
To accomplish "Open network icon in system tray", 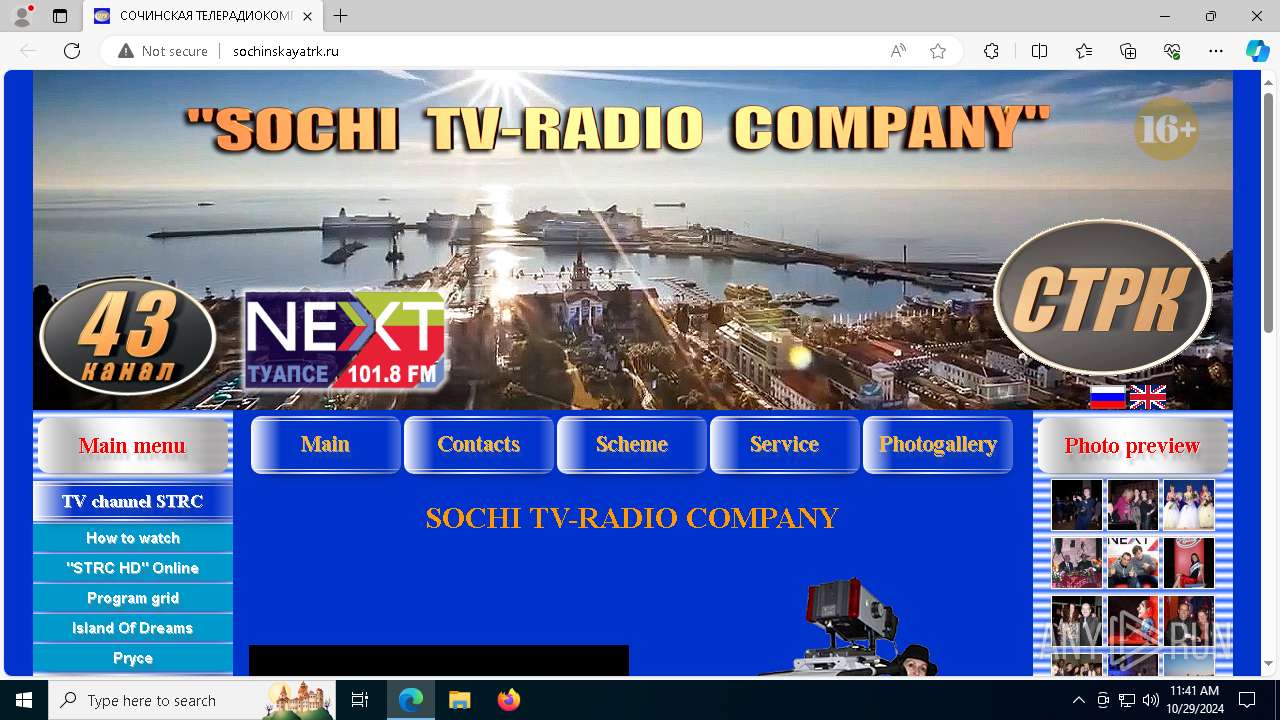I will pos(1127,700).
